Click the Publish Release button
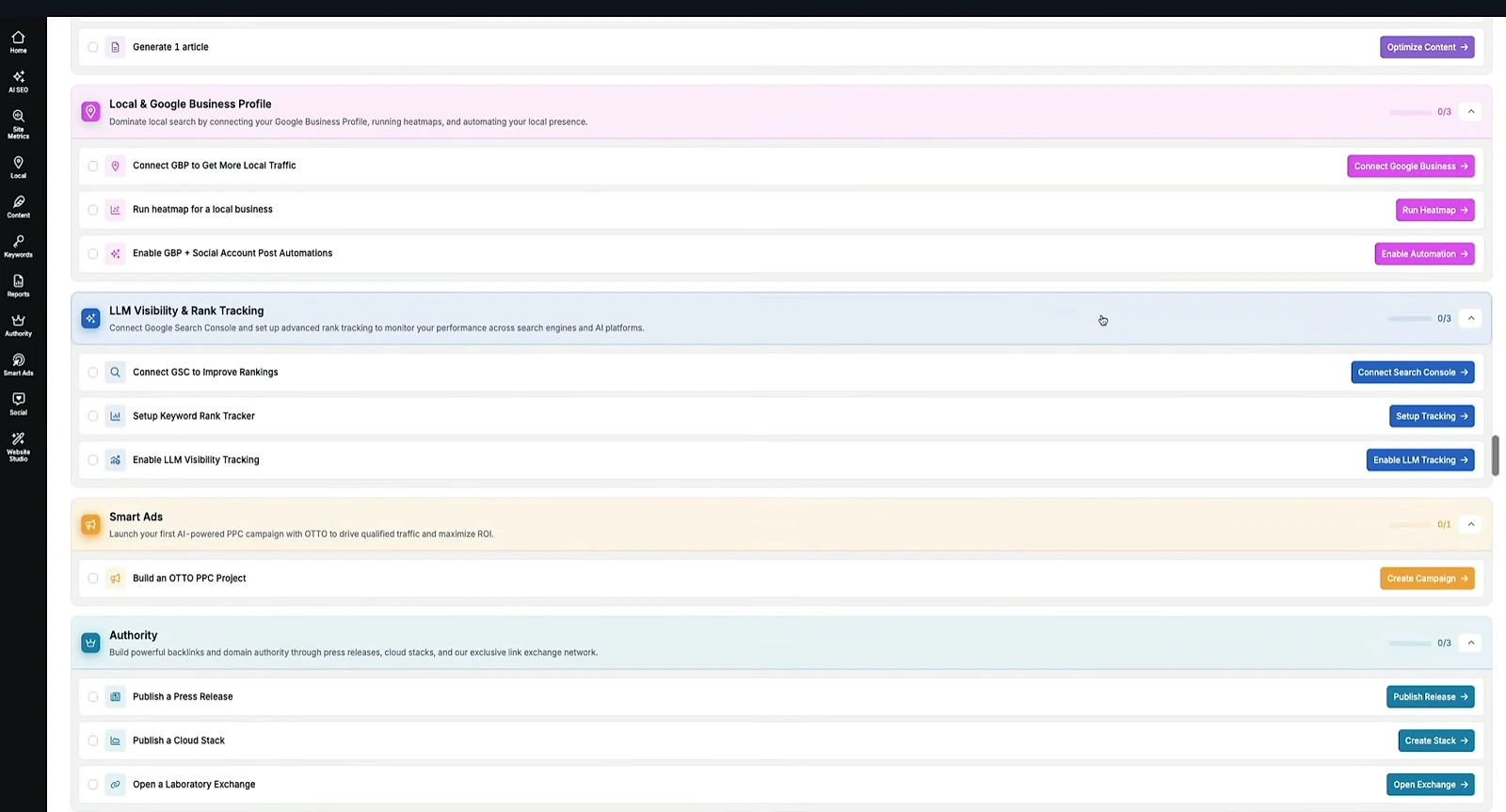Viewport: 1506px width, 812px height. tap(1431, 697)
